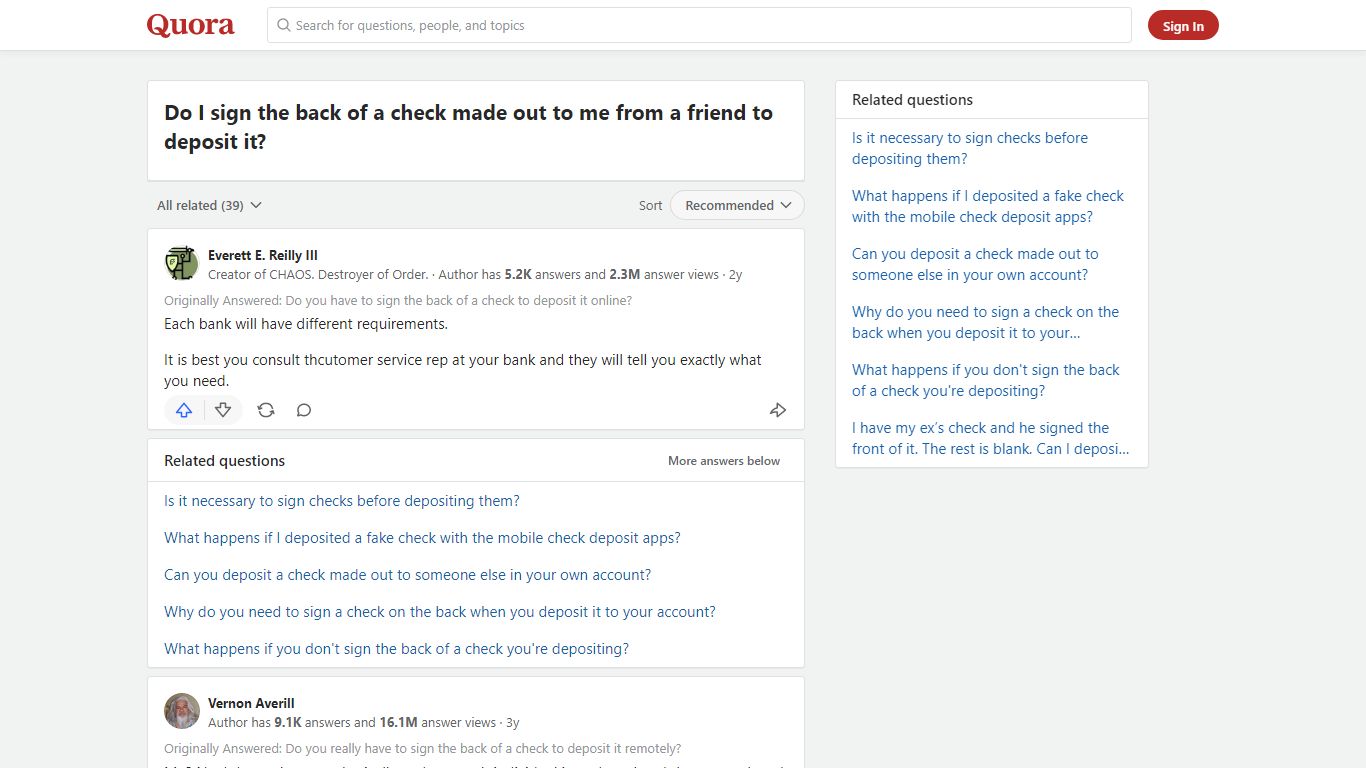This screenshot has width=1366, height=768.
Task: Open sidebar link 'What happens if you don't sign the back'
Action: coord(986,380)
